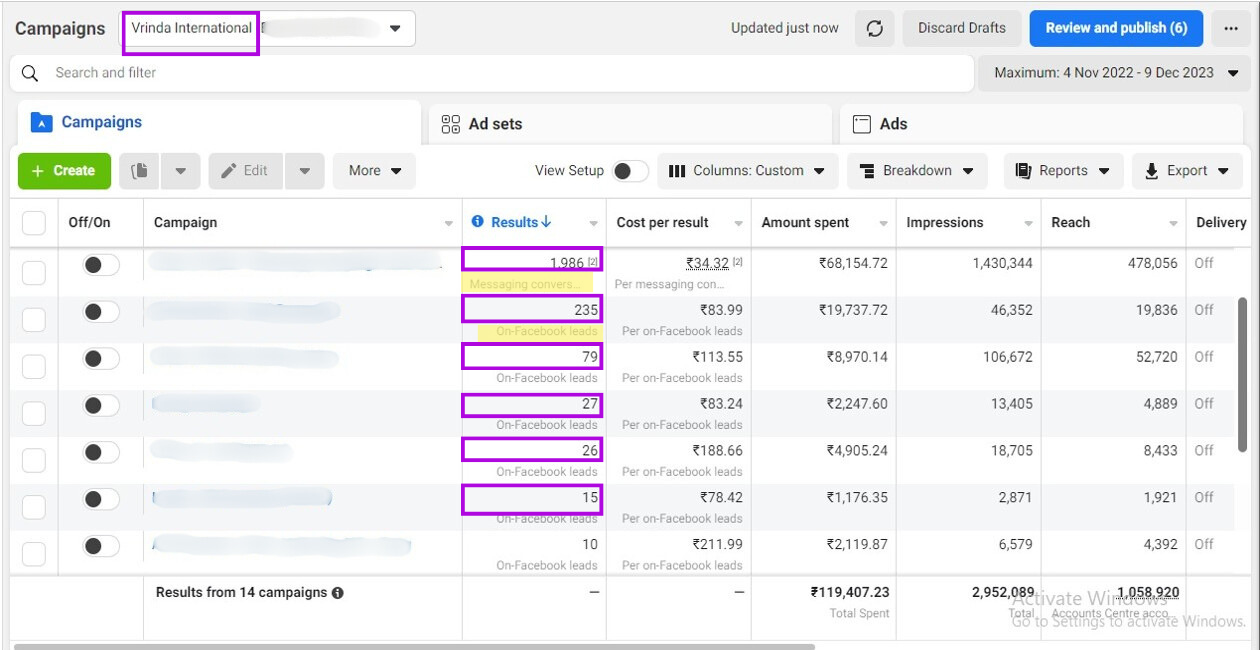The width and height of the screenshot is (1260, 650).
Task: Toggle the View Setup switch
Action: tap(630, 171)
